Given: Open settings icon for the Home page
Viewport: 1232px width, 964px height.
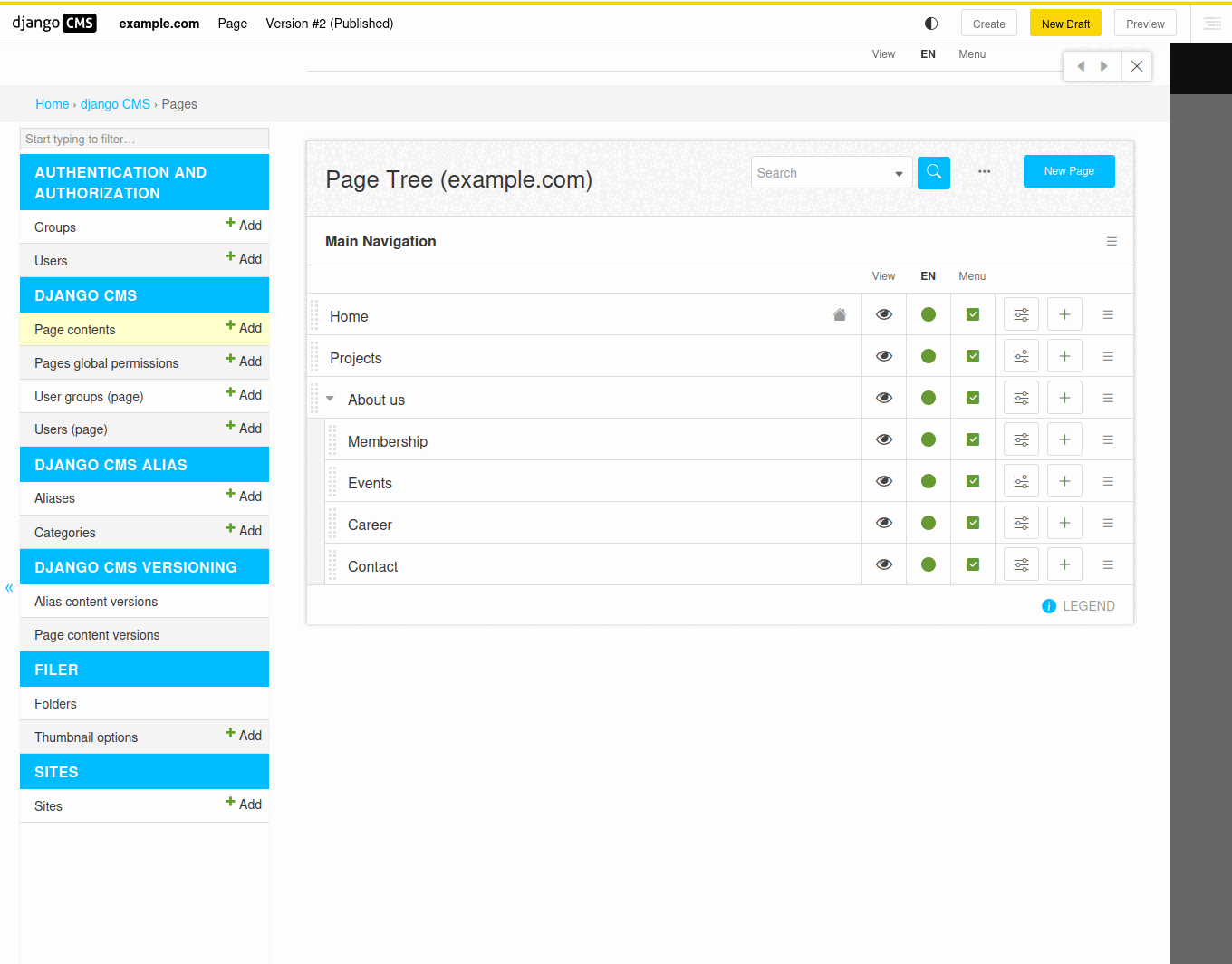Looking at the screenshot, I should click(x=1021, y=314).
